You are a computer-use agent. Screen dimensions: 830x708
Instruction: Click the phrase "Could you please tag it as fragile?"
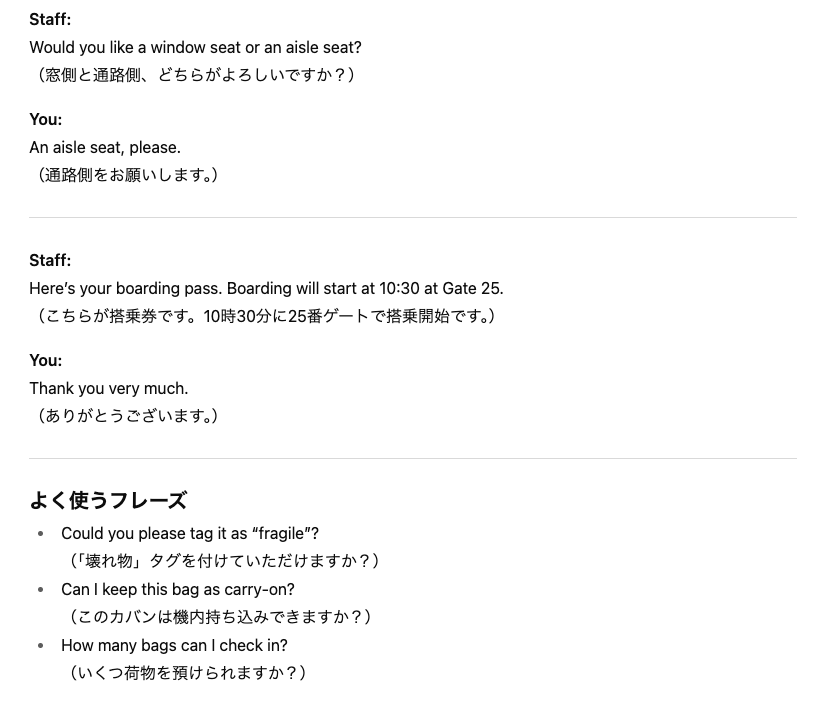190,534
